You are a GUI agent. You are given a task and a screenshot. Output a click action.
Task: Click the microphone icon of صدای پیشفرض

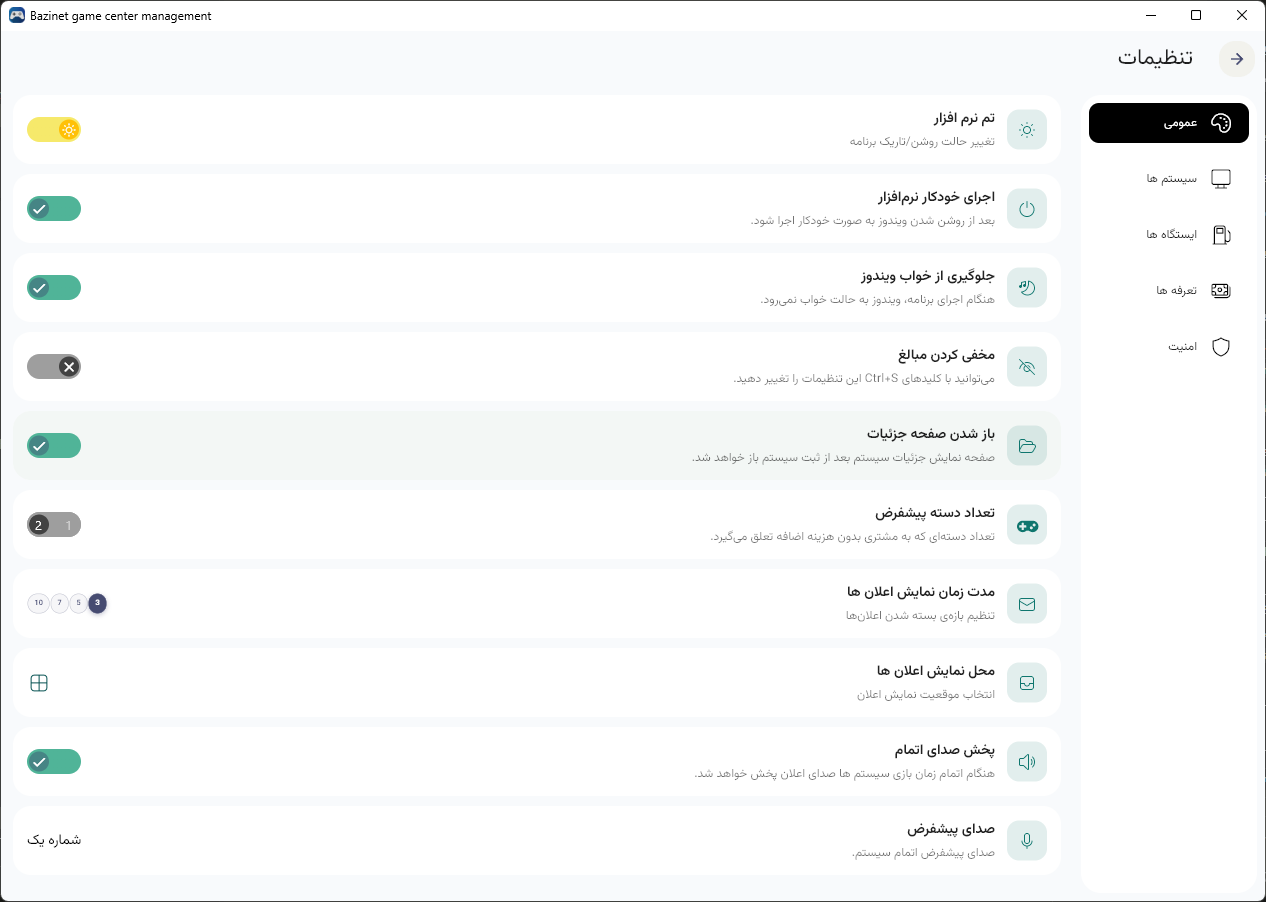pos(1027,841)
